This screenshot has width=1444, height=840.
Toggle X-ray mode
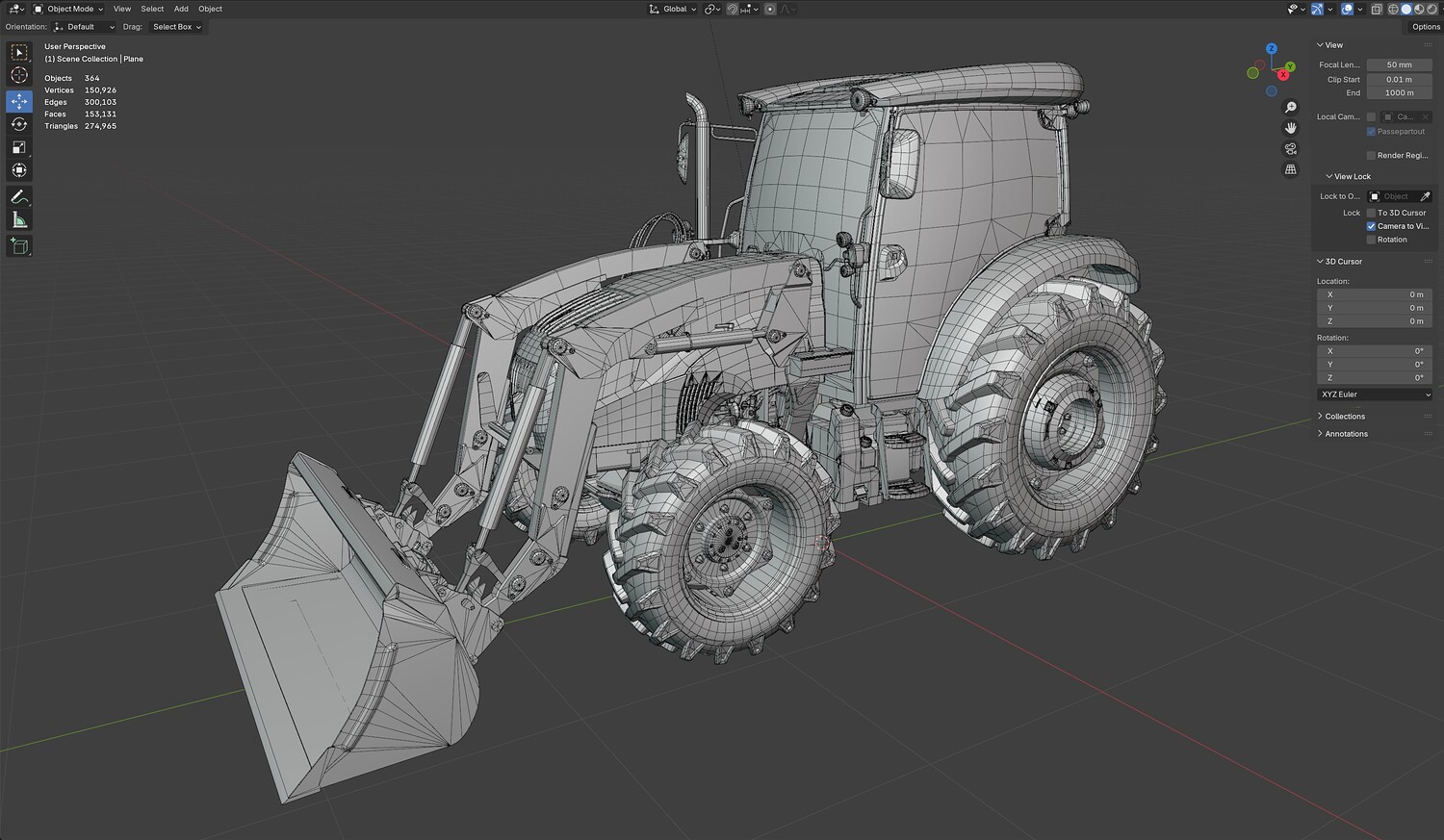pos(1377,9)
